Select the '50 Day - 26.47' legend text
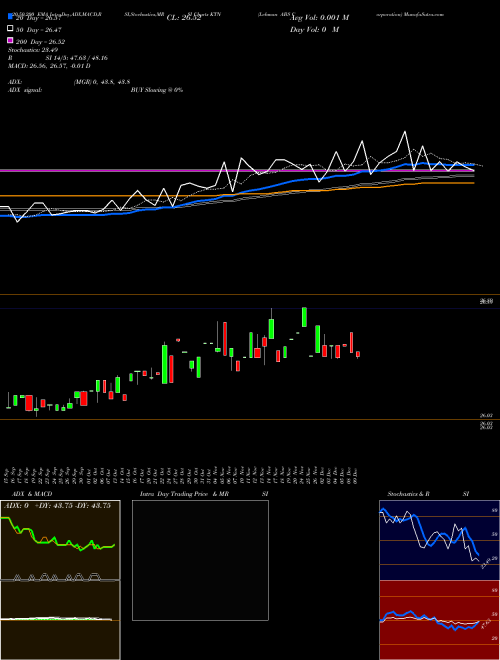The width and height of the screenshot is (500, 660). coord(38,30)
